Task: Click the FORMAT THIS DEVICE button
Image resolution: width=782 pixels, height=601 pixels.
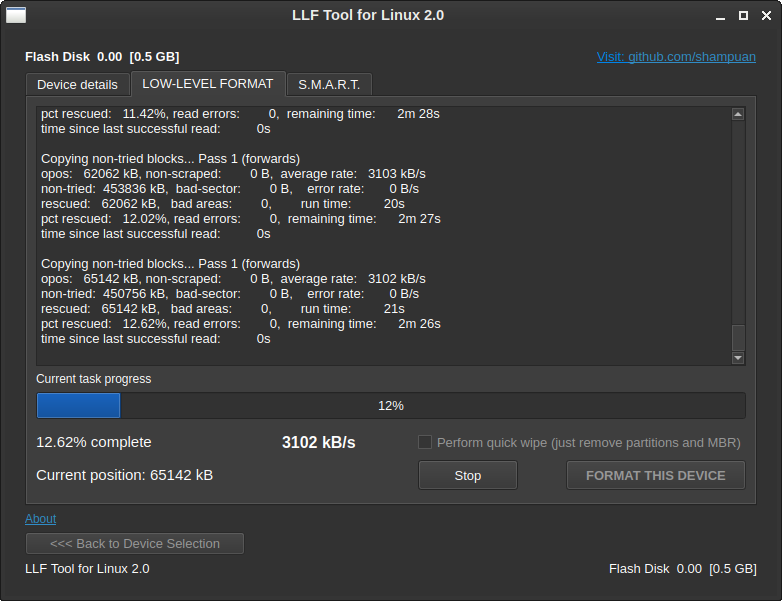Action: click(655, 475)
